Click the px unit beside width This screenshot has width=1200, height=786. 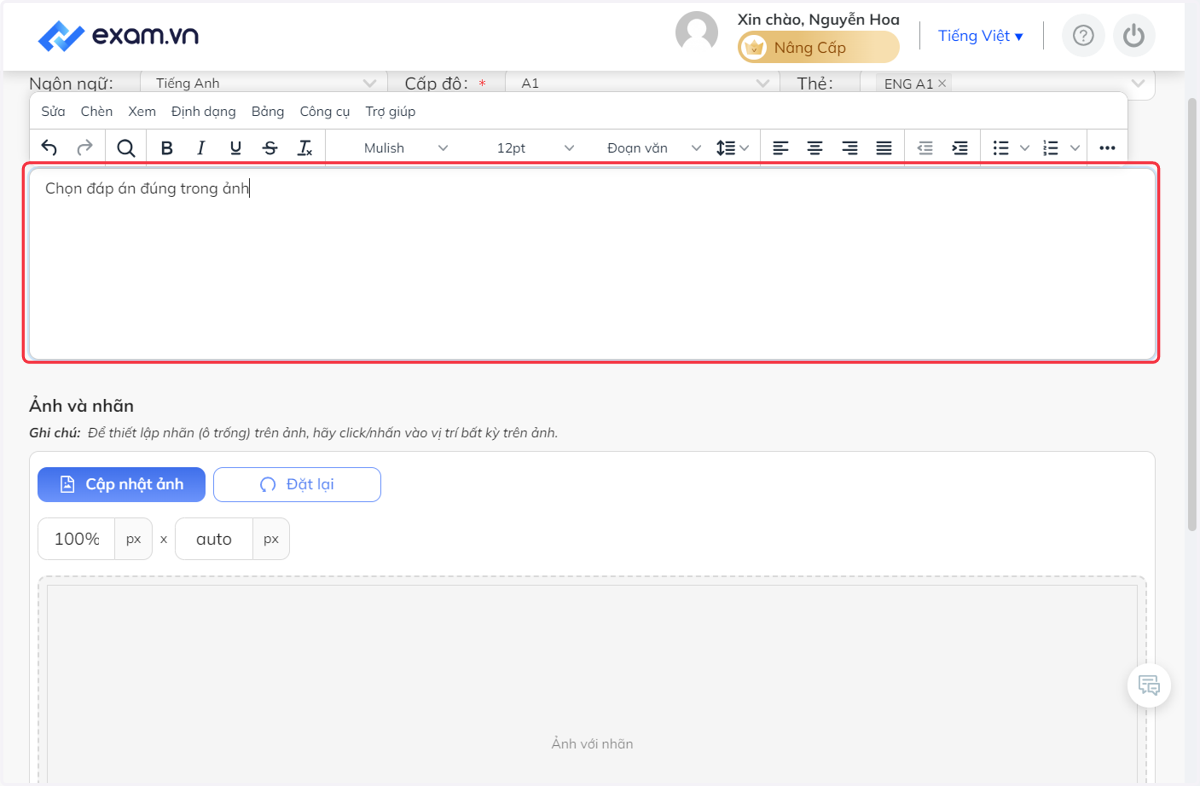pos(133,539)
